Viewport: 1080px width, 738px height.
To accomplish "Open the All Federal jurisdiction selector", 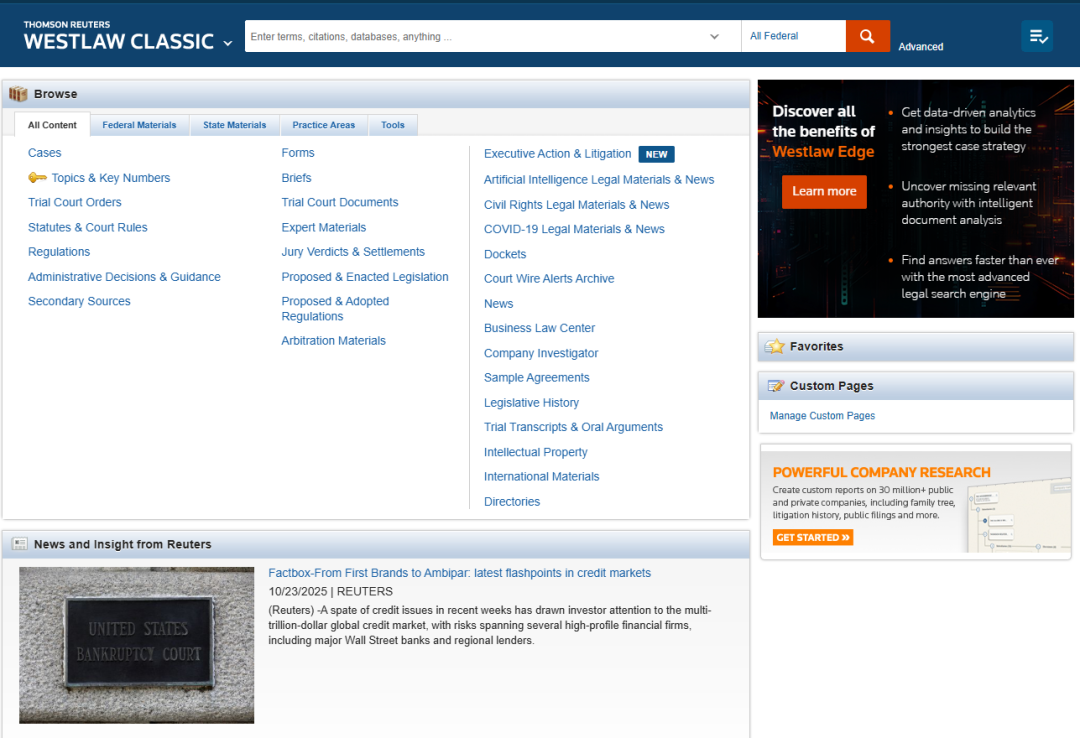I will 793,36.
